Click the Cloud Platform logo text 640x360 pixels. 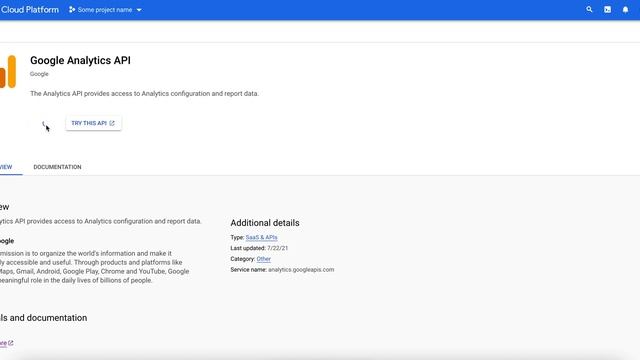click(x=30, y=9)
